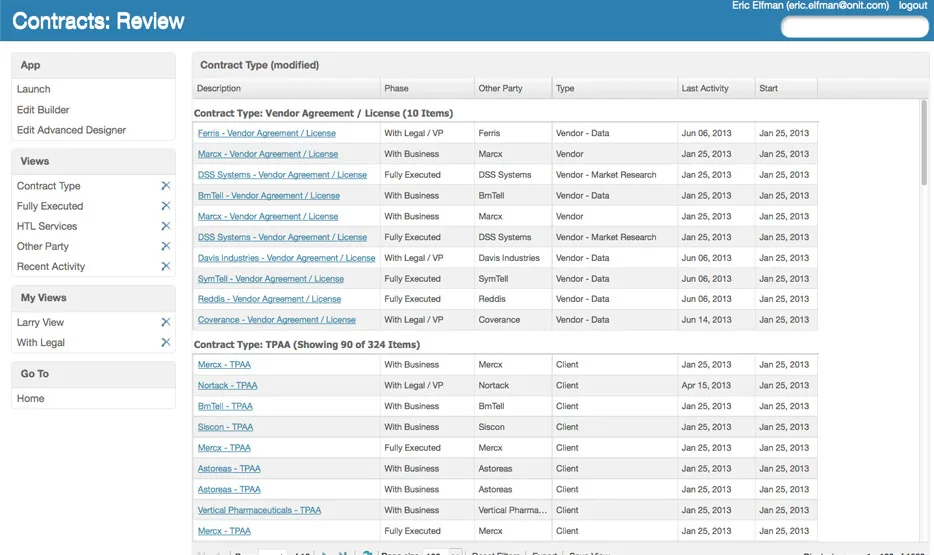Sort by the Phase column header
The width and height of the screenshot is (934, 555).
pos(427,88)
